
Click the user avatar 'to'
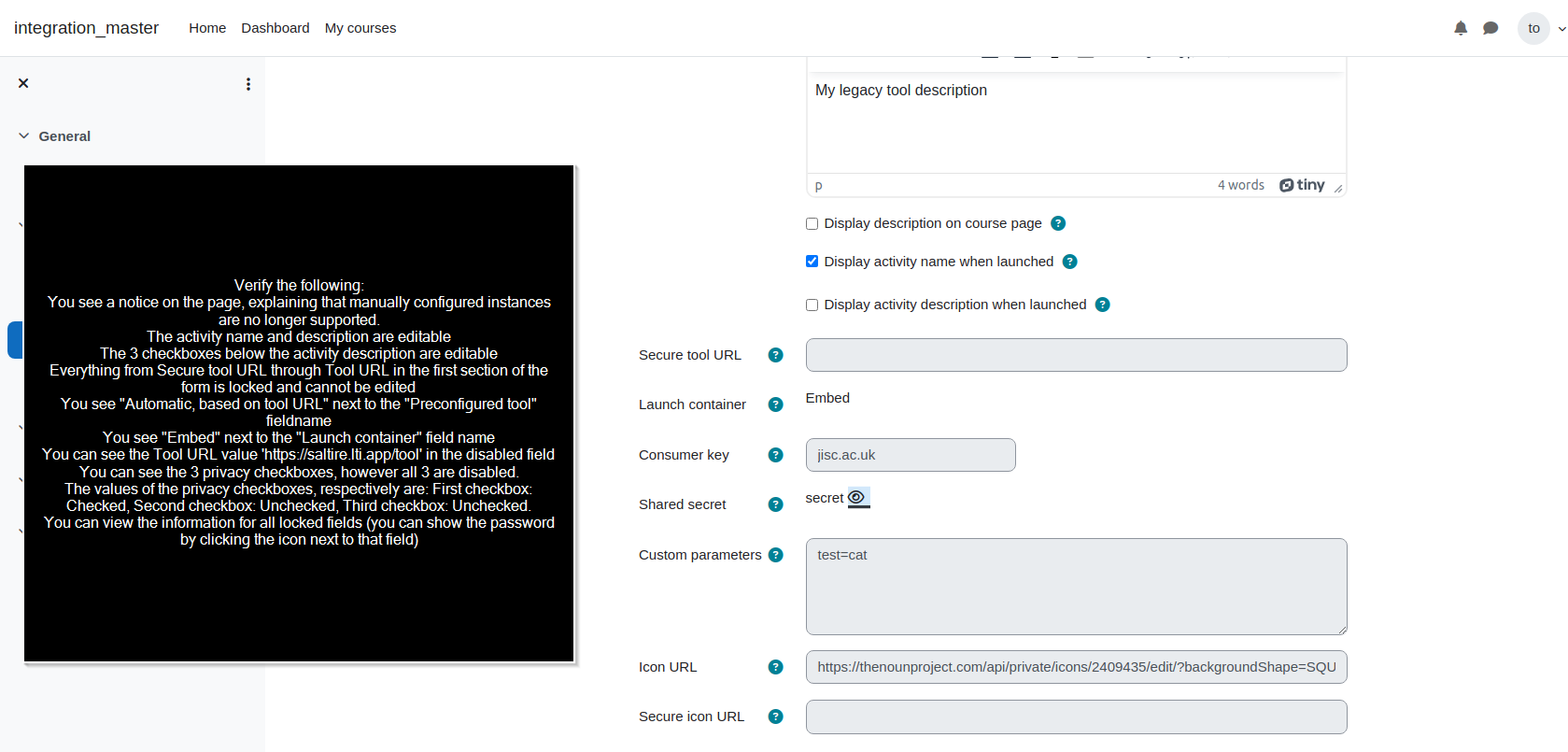coord(1533,28)
